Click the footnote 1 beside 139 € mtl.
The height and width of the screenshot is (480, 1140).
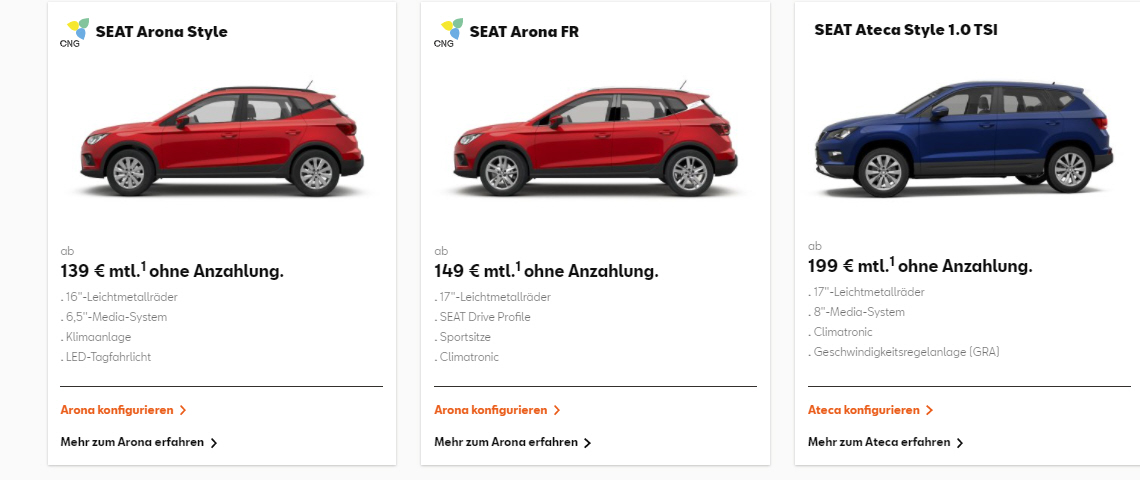point(143,266)
